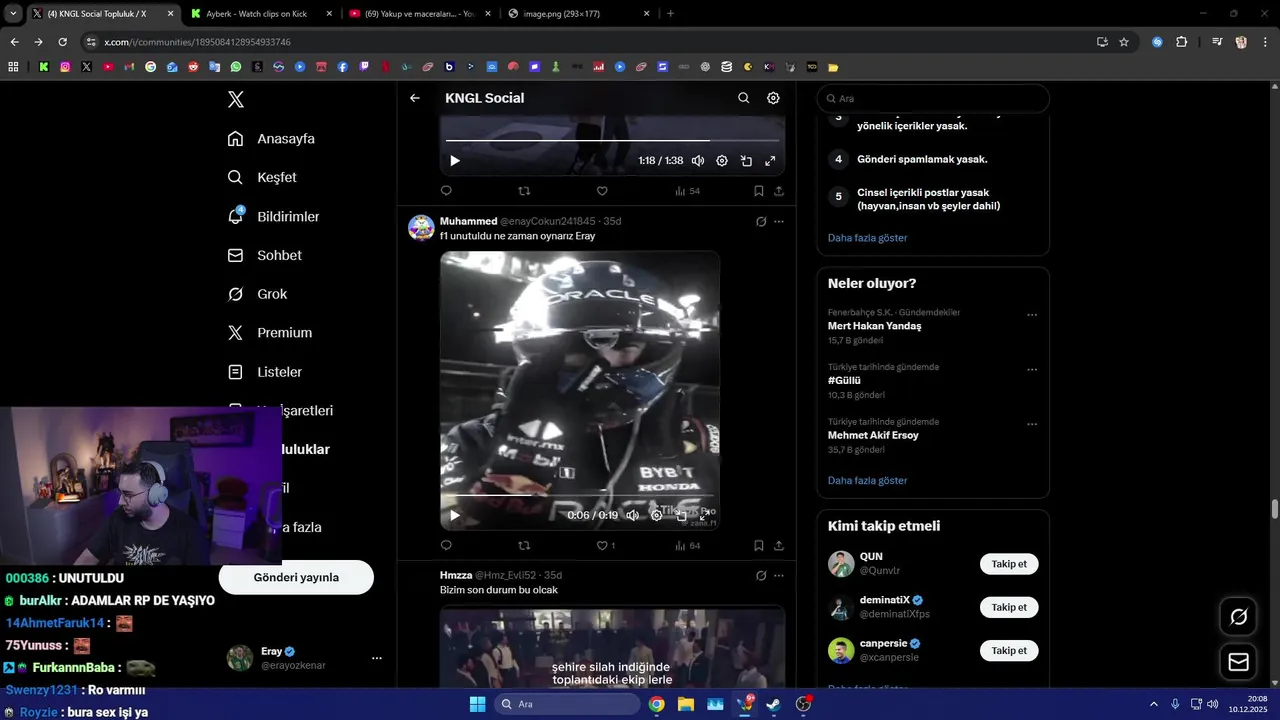The image size is (1280, 720).
Task: Click the Ara search field on X
Action: click(x=933, y=99)
